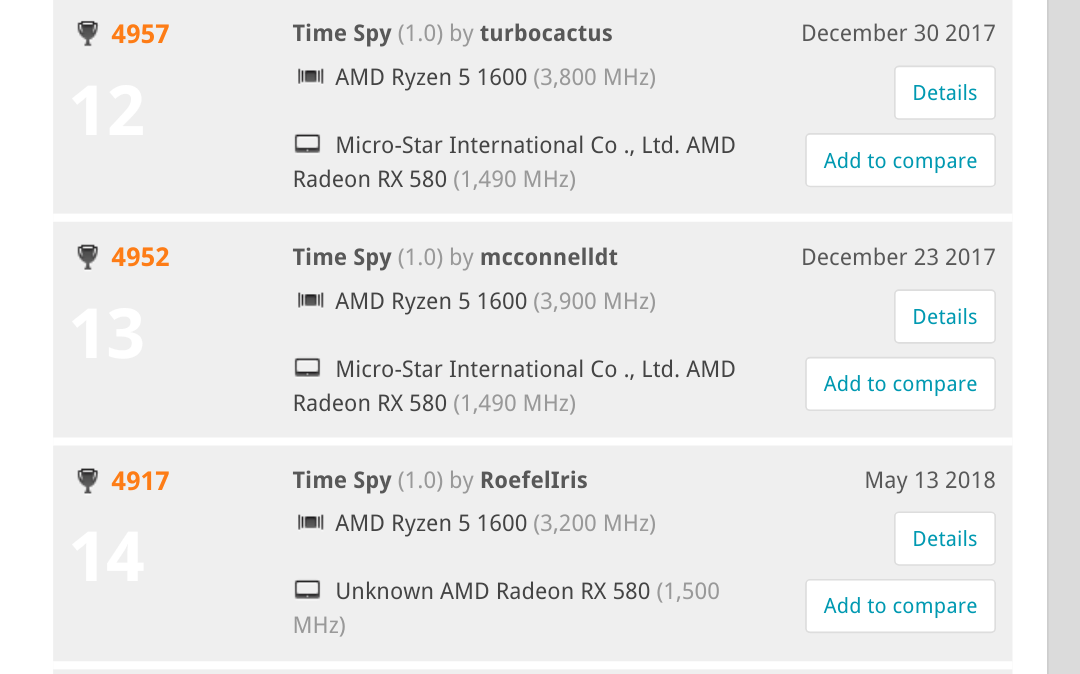Open Details for the December 30 2017 result
This screenshot has height=674, width=1080.
(944, 93)
